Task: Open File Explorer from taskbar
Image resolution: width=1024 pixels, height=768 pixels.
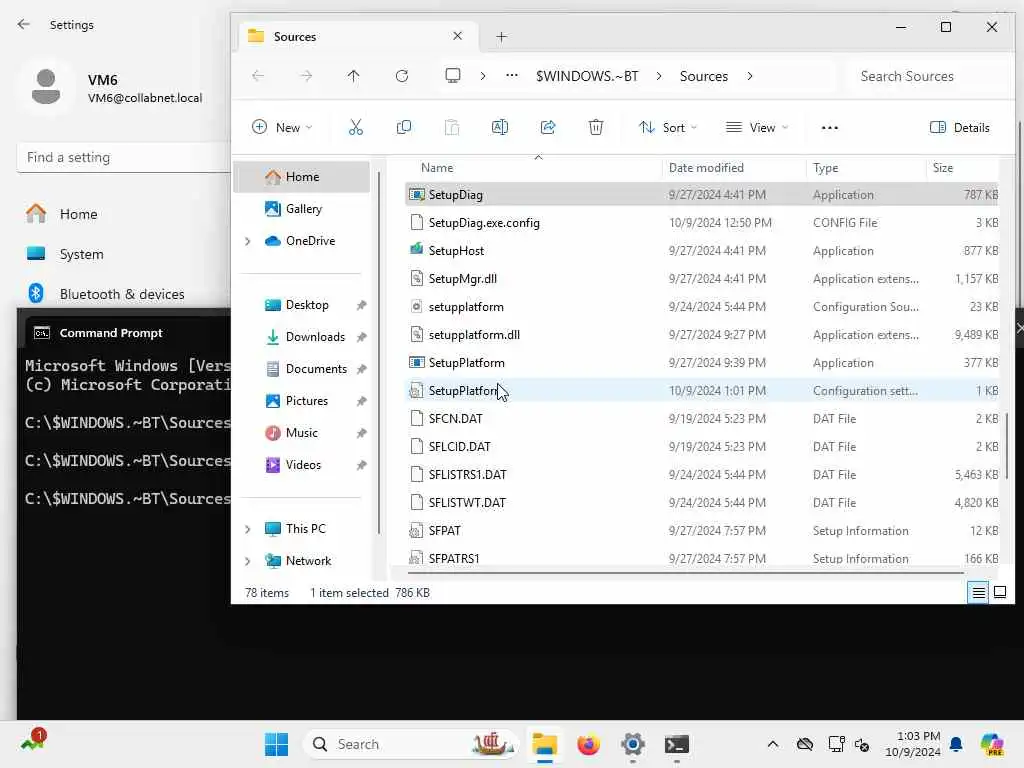Action: pos(544,744)
